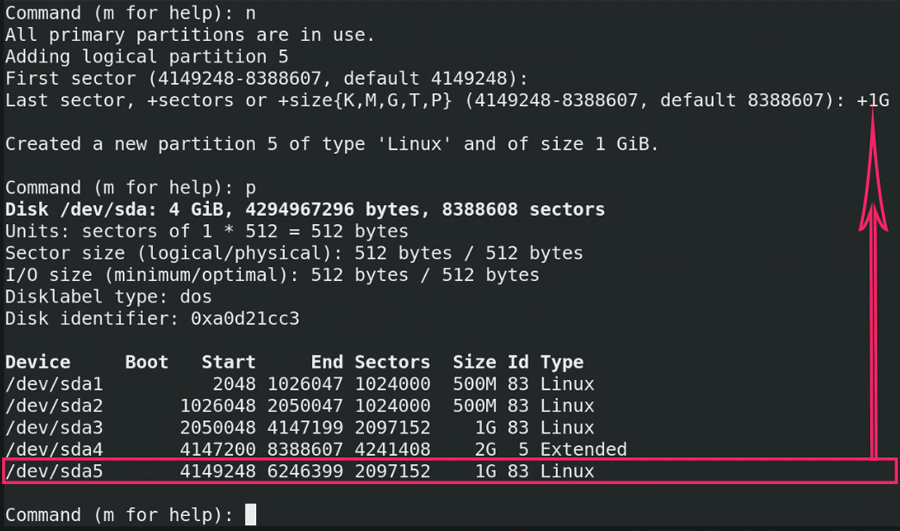Click end sector '4147199' in sda3 row
Viewport: 900px width, 531px height.
(x=305, y=427)
